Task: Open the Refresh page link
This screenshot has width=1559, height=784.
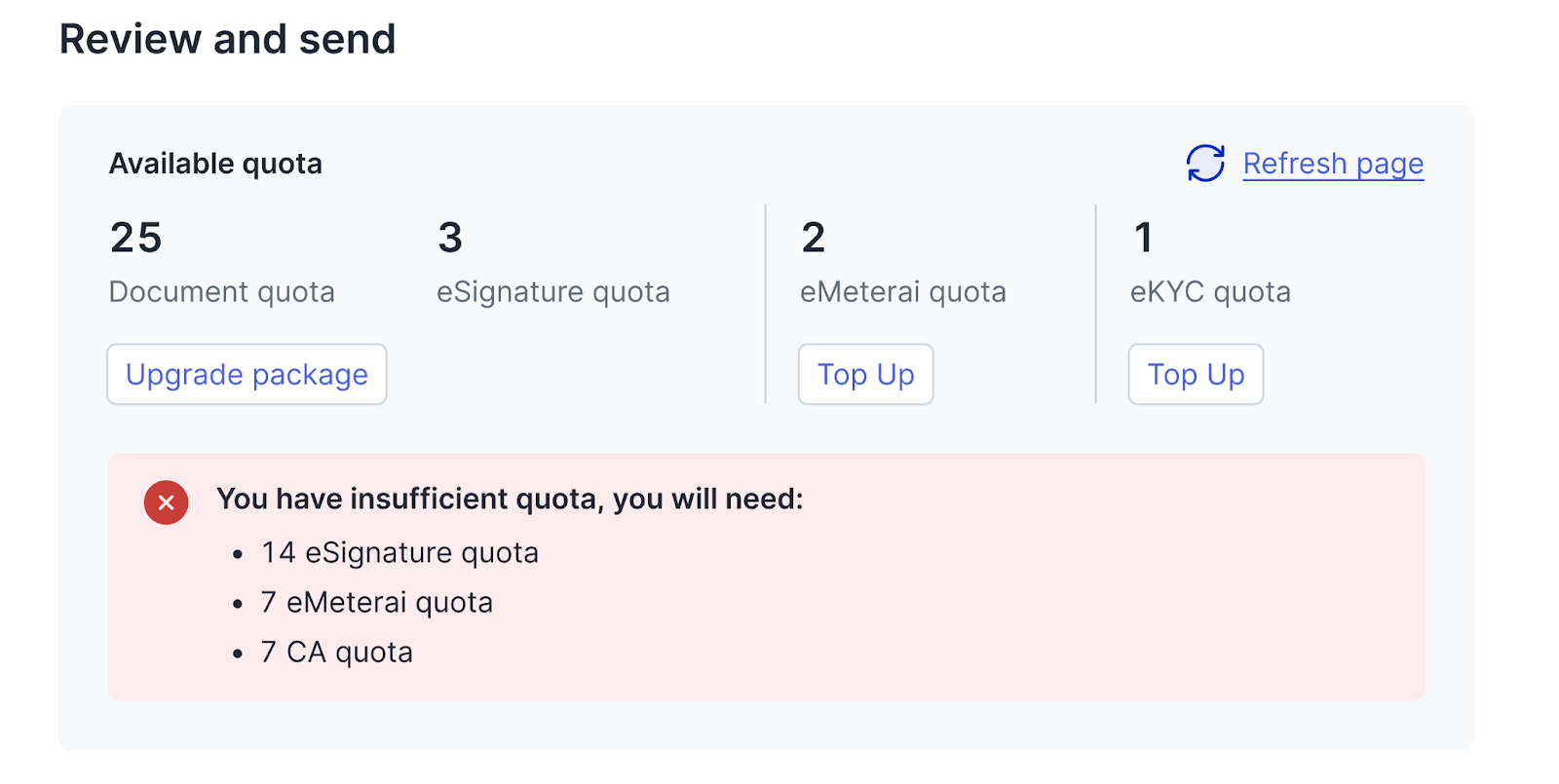Action: click(1332, 164)
